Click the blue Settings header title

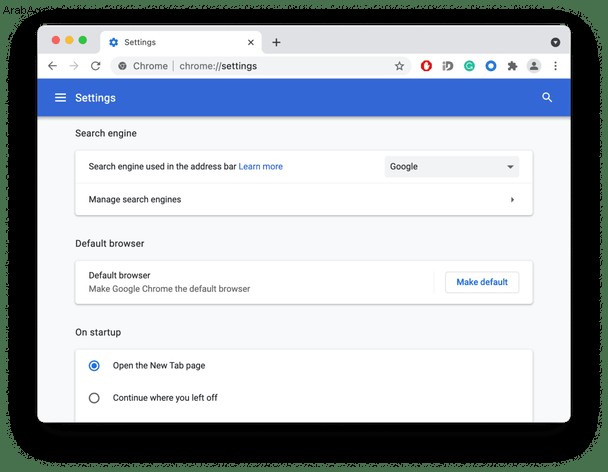[x=95, y=98]
